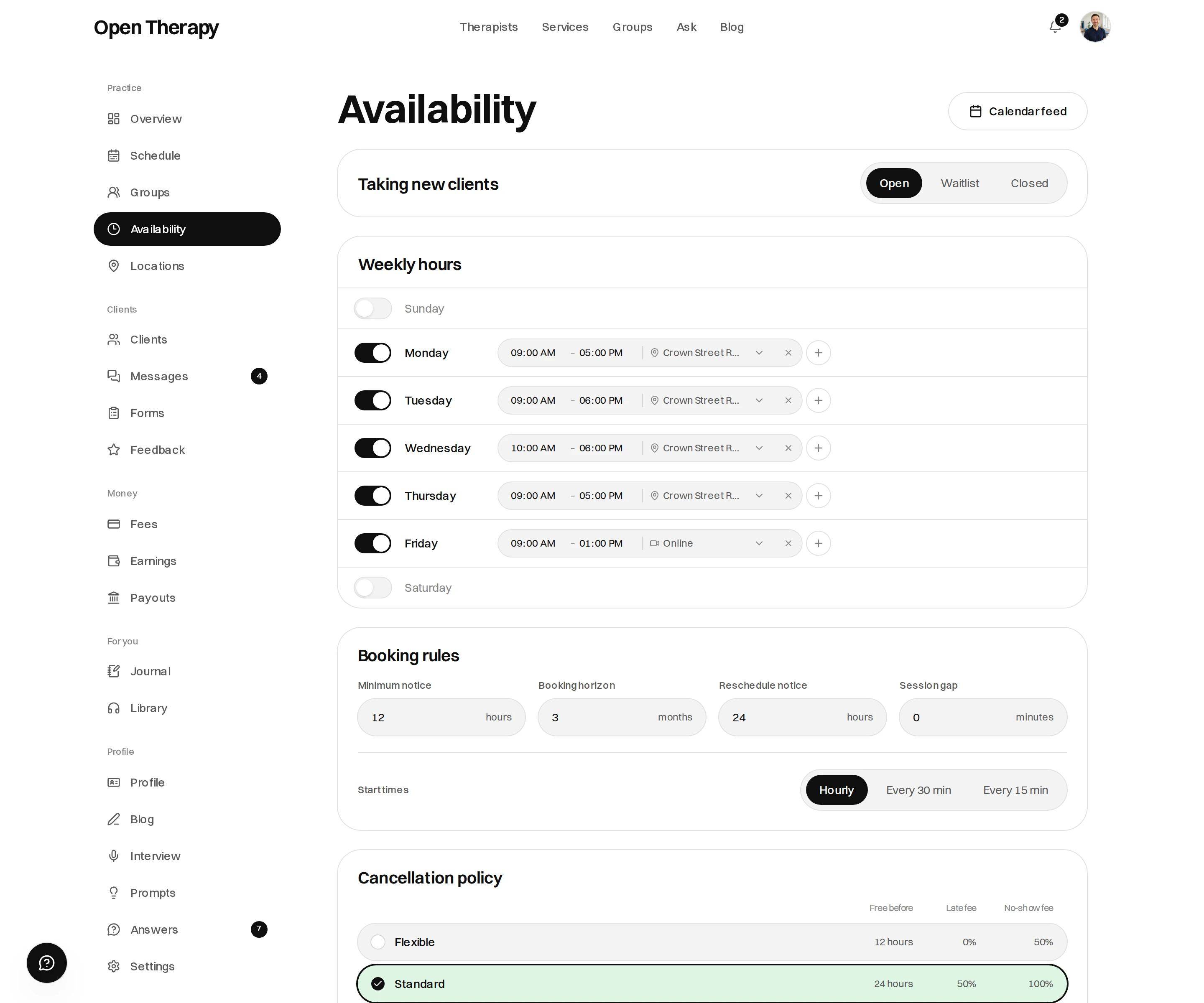The width and height of the screenshot is (1204, 1003).
Task: Choose Every 30 min start times
Action: point(918,790)
